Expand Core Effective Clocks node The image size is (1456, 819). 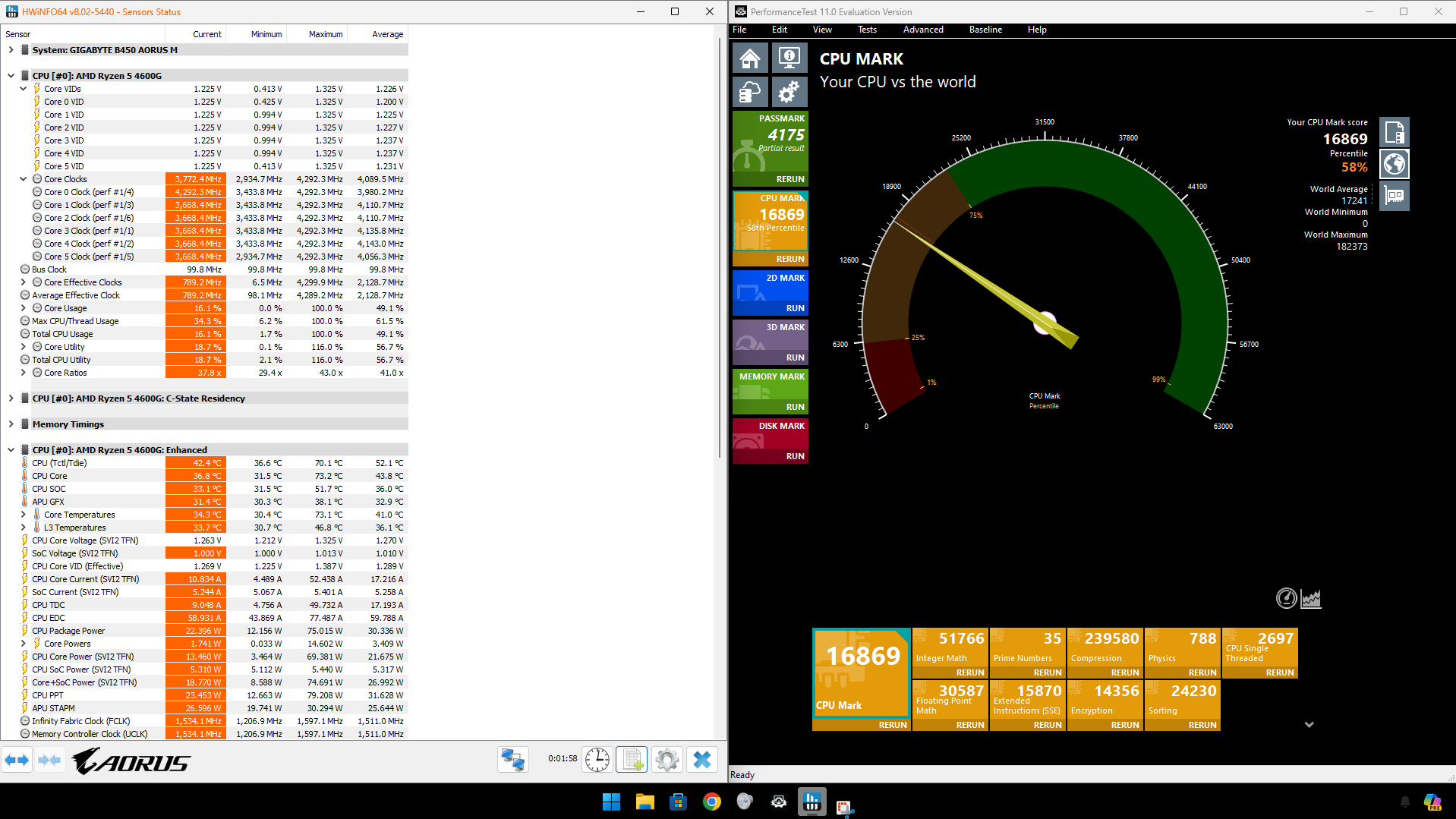click(x=24, y=282)
